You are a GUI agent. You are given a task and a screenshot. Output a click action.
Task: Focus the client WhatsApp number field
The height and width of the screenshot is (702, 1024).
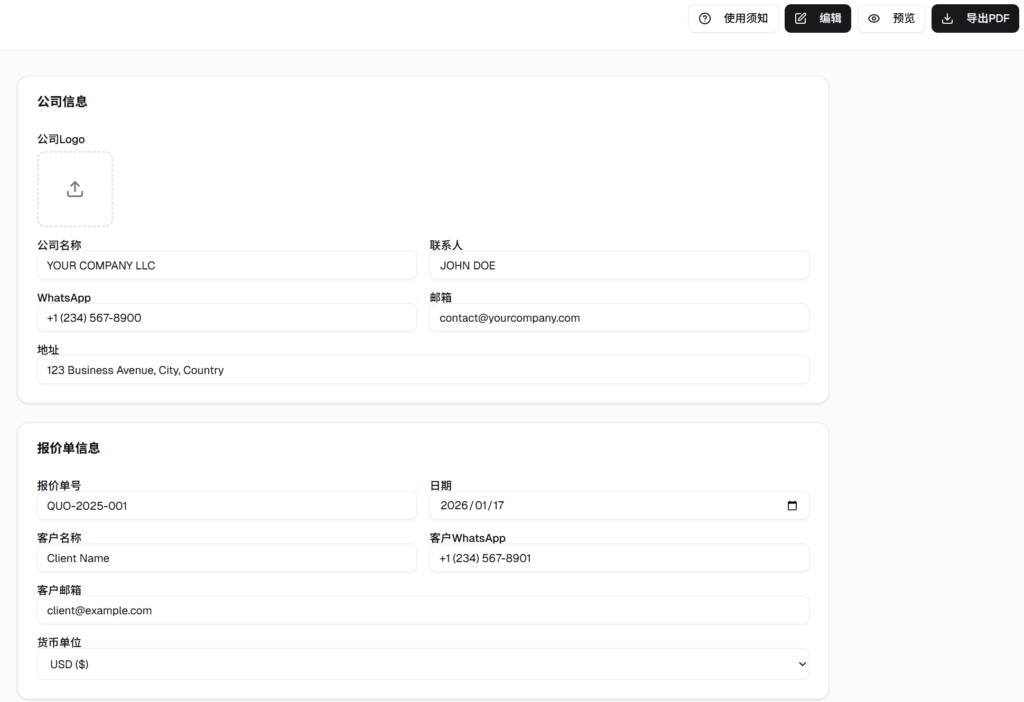(619, 558)
